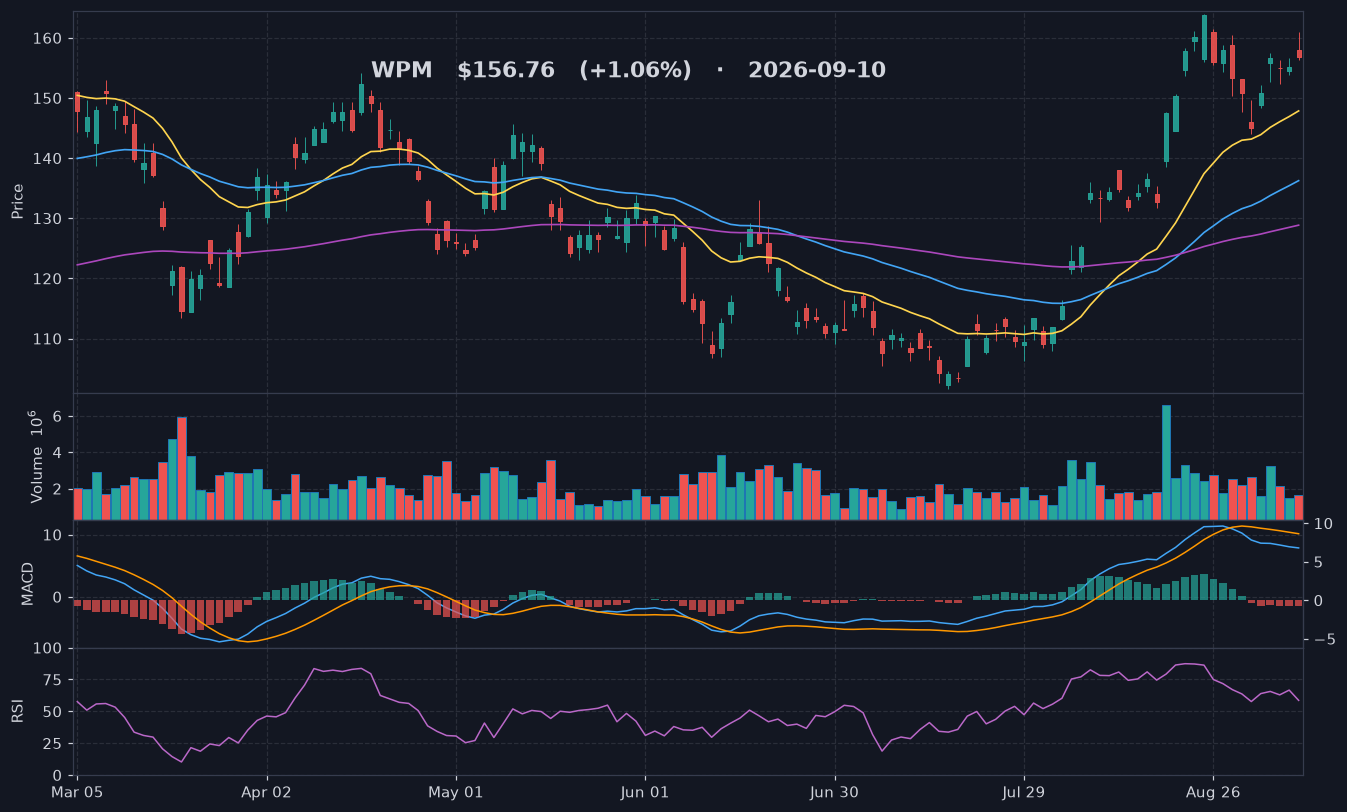Image resolution: width=1347 pixels, height=812 pixels.
Task: Select the 5 tick on the MACD histogram axis
Action: click(x=1316, y=563)
